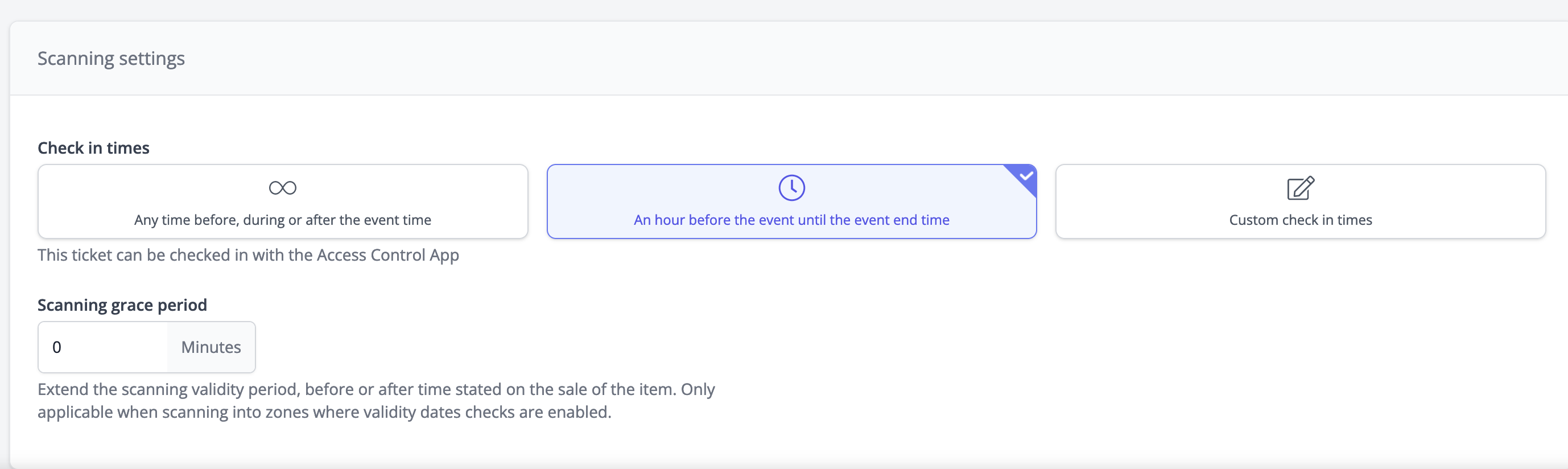Click the edit pencil on the Custom check-in card

tap(1301, 188)
